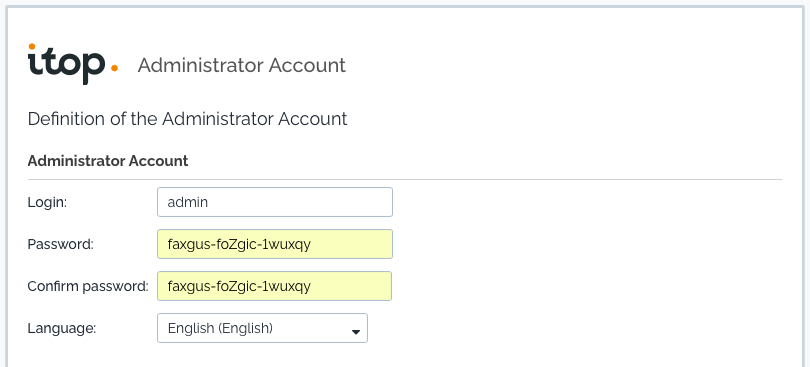This screenshot has height=367, width=810.
Task: Click the bold 'Administrator Account' section legend
Action: pyautogui.click(x=108, y=161)
